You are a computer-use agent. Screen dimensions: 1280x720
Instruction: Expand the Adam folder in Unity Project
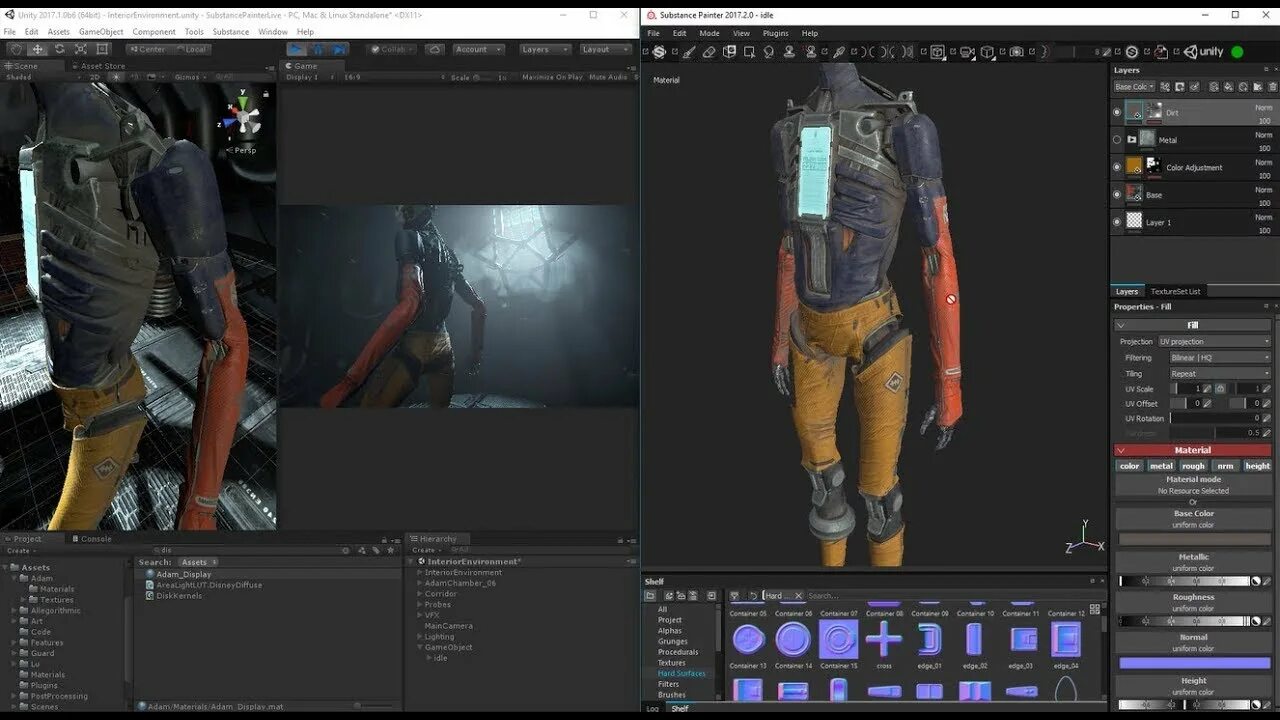pos(15,578)
